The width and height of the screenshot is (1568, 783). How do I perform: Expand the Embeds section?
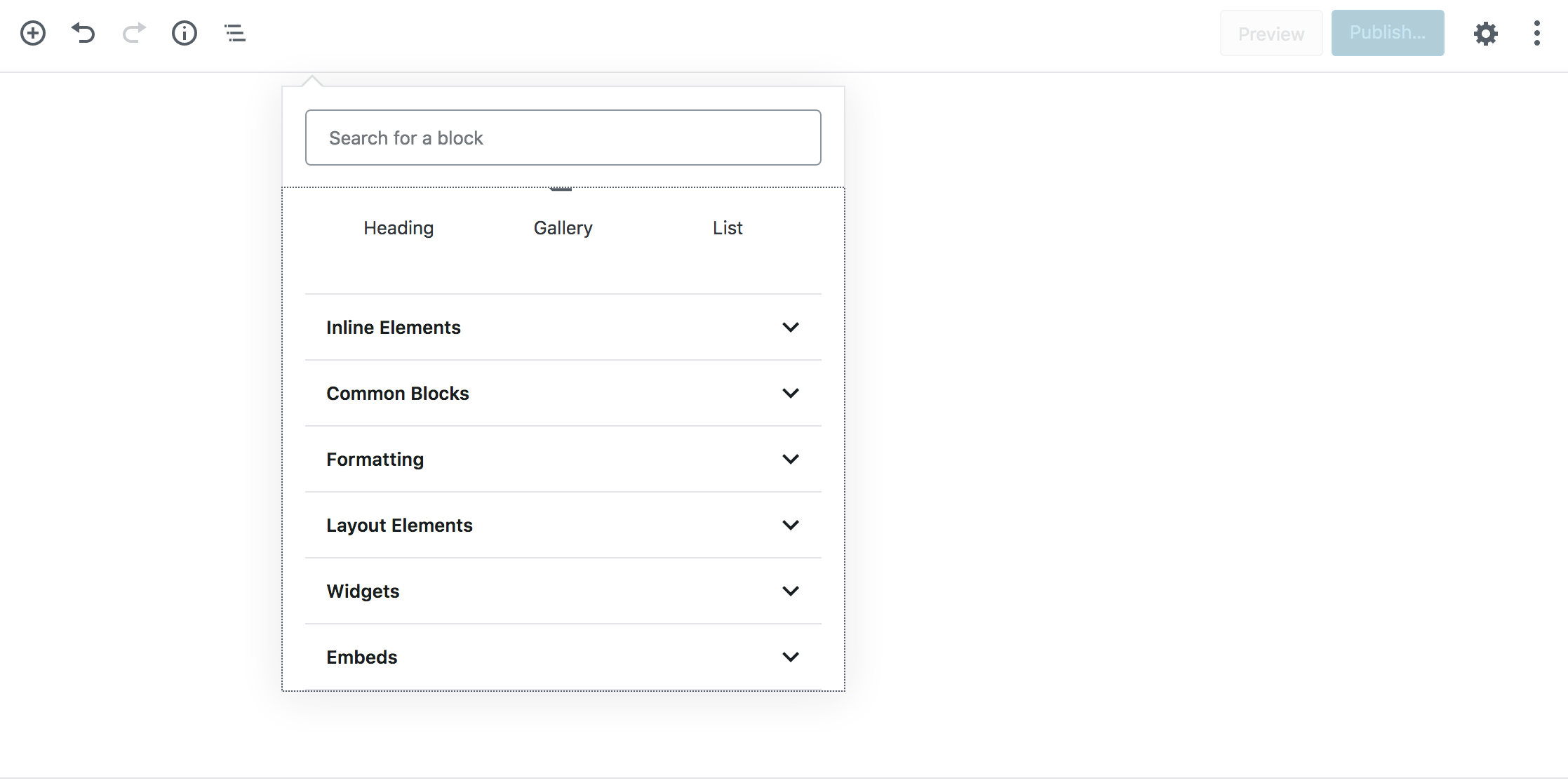(x=361, y=657)
